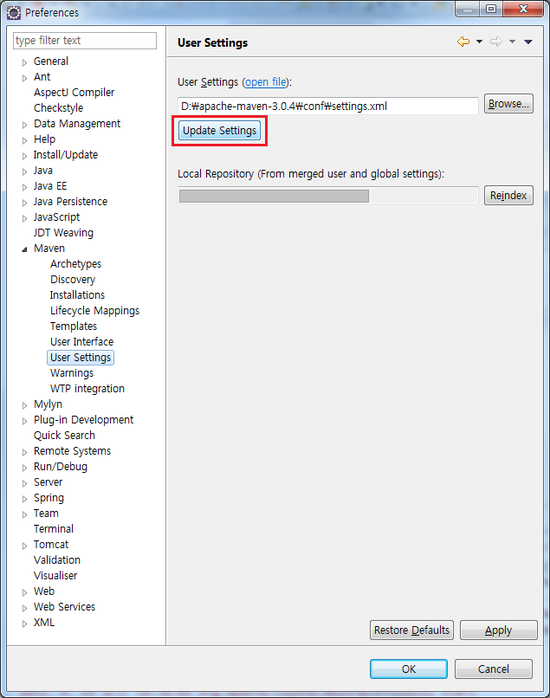Expand the General tree node
The width and height of the screenshot is (550, 698).
[x=24, y=63]
